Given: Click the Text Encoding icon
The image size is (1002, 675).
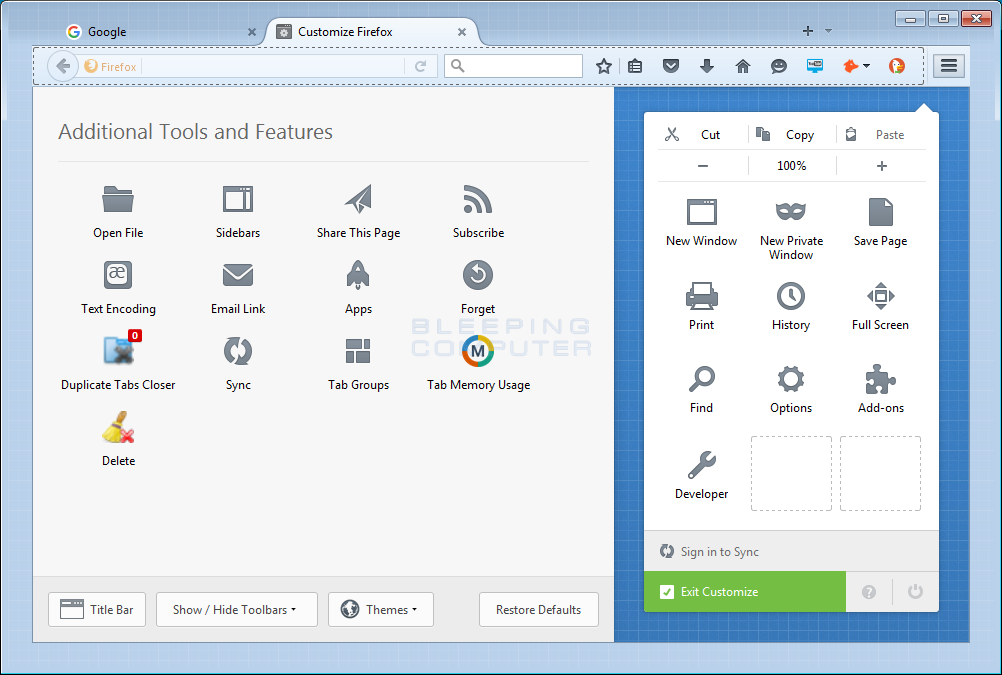Looking at the screenshot, I should (x=118, y=275).
